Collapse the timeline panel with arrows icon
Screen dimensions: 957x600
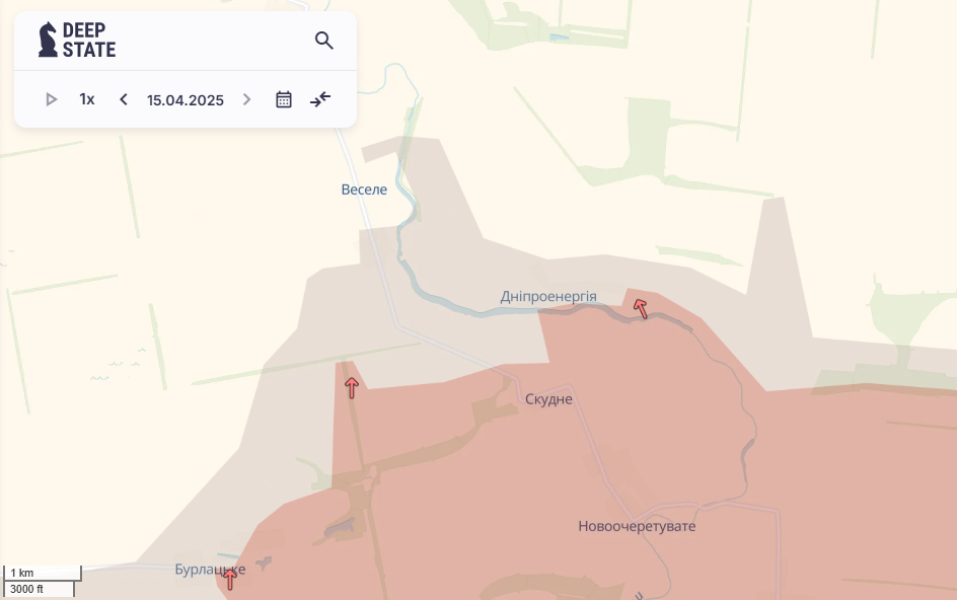pos(320,99)
